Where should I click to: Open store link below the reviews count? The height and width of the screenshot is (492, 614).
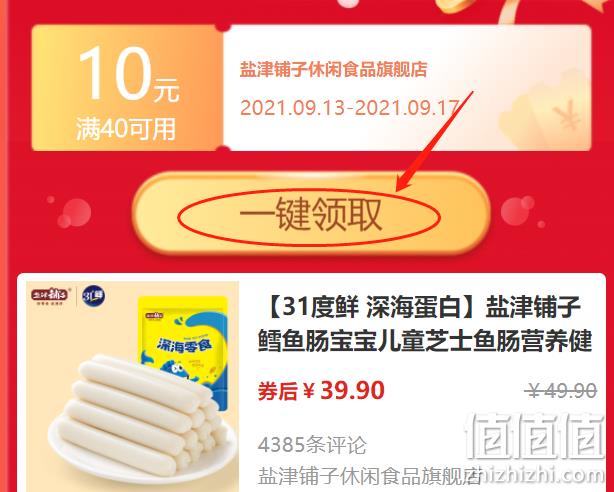pos(369,476)
